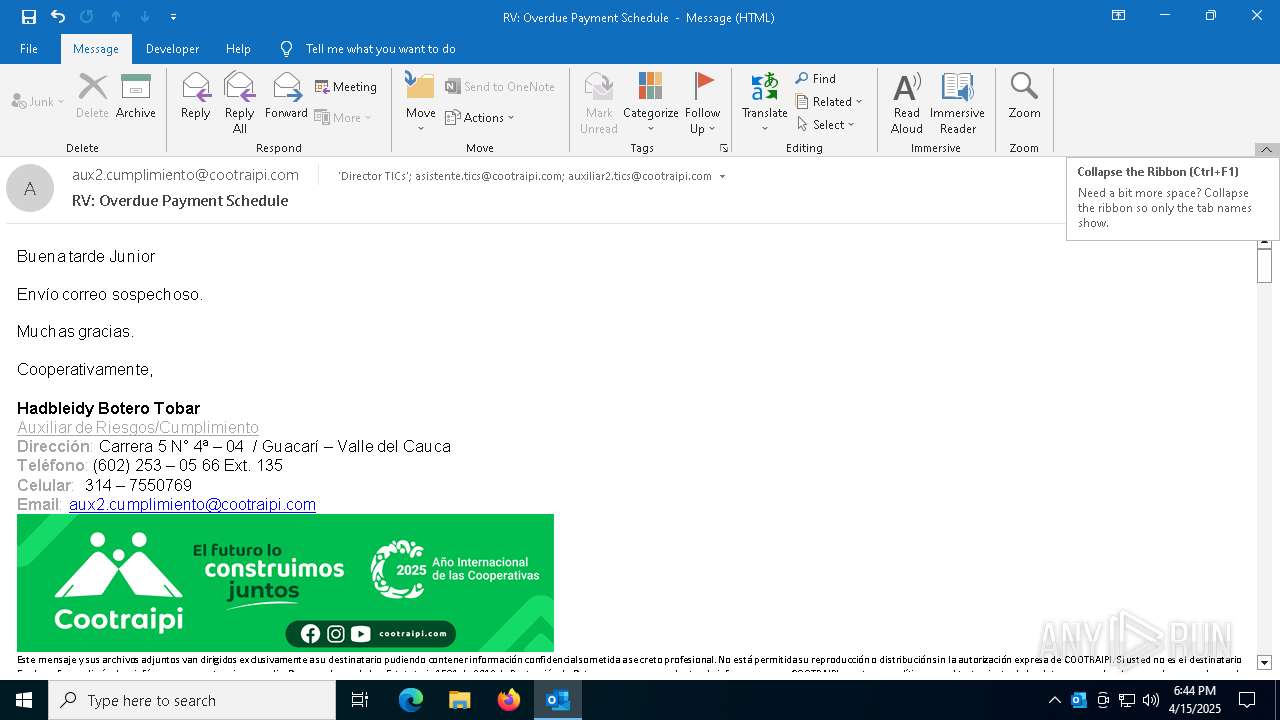Open the Move folder button
Viewport: 1280px width, 720px height.
click(x=420, y=103)
